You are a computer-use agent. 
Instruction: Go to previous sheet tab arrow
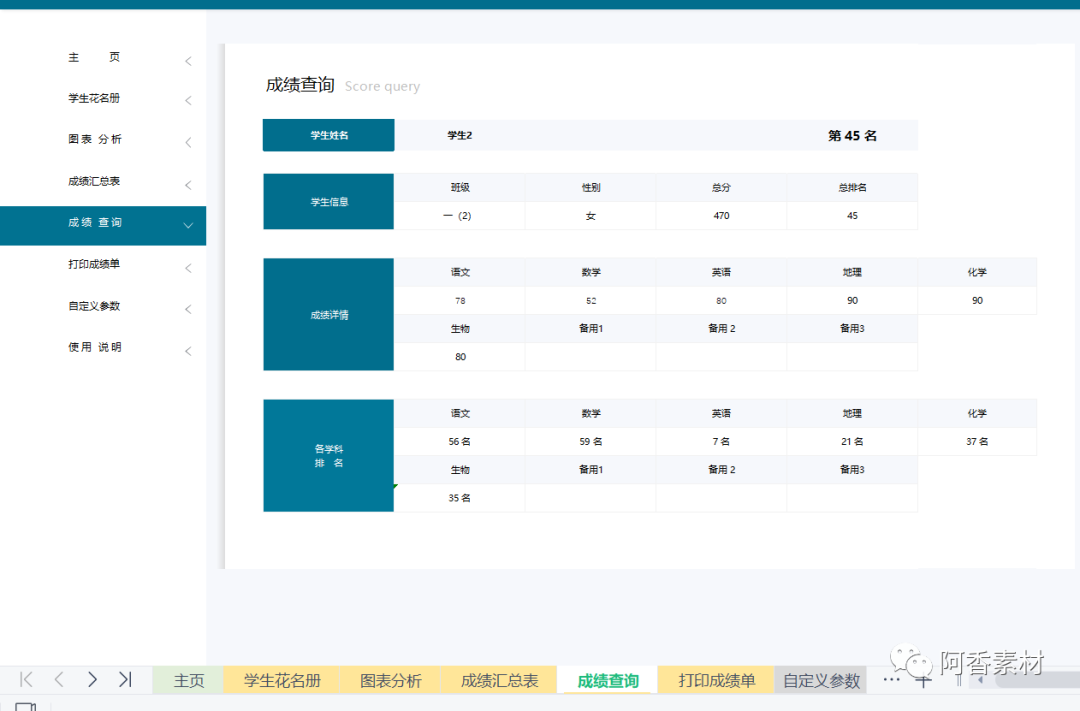[59, 680]
